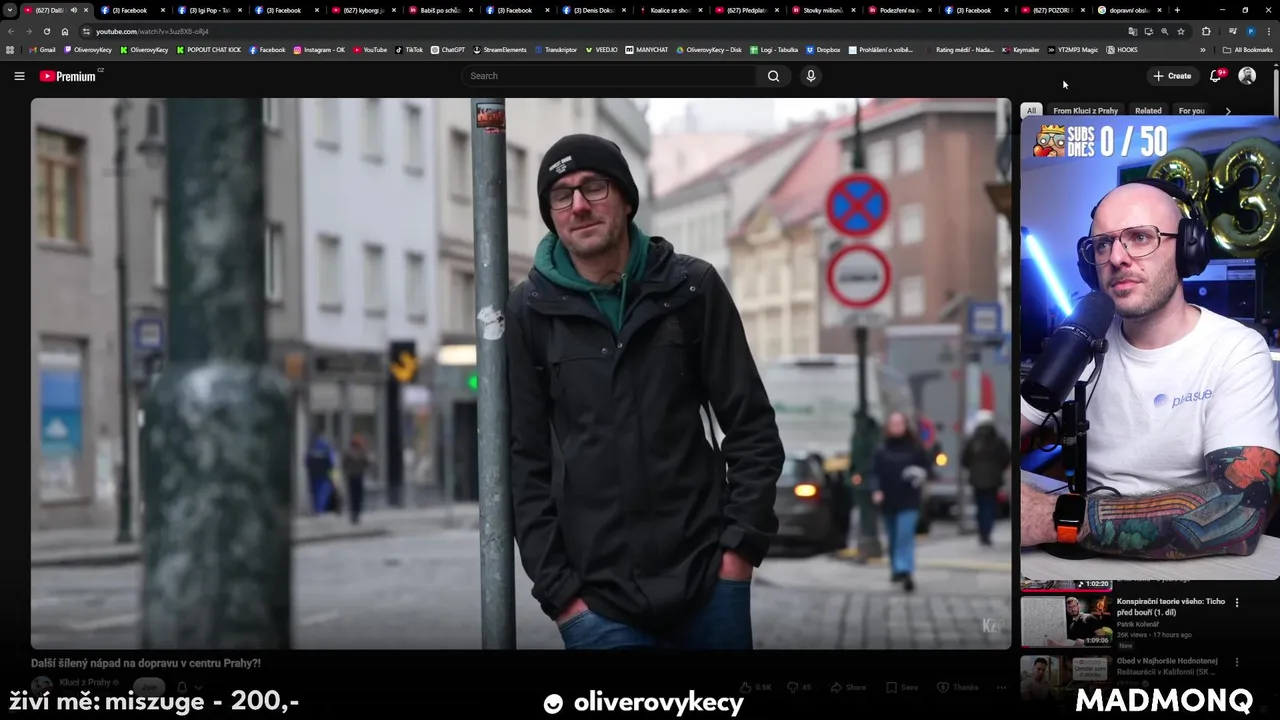Viewport: 1280px width, 720px height.
Task: Open the YouTube bookmark in bookmarks bar
Action: (370, 50)
